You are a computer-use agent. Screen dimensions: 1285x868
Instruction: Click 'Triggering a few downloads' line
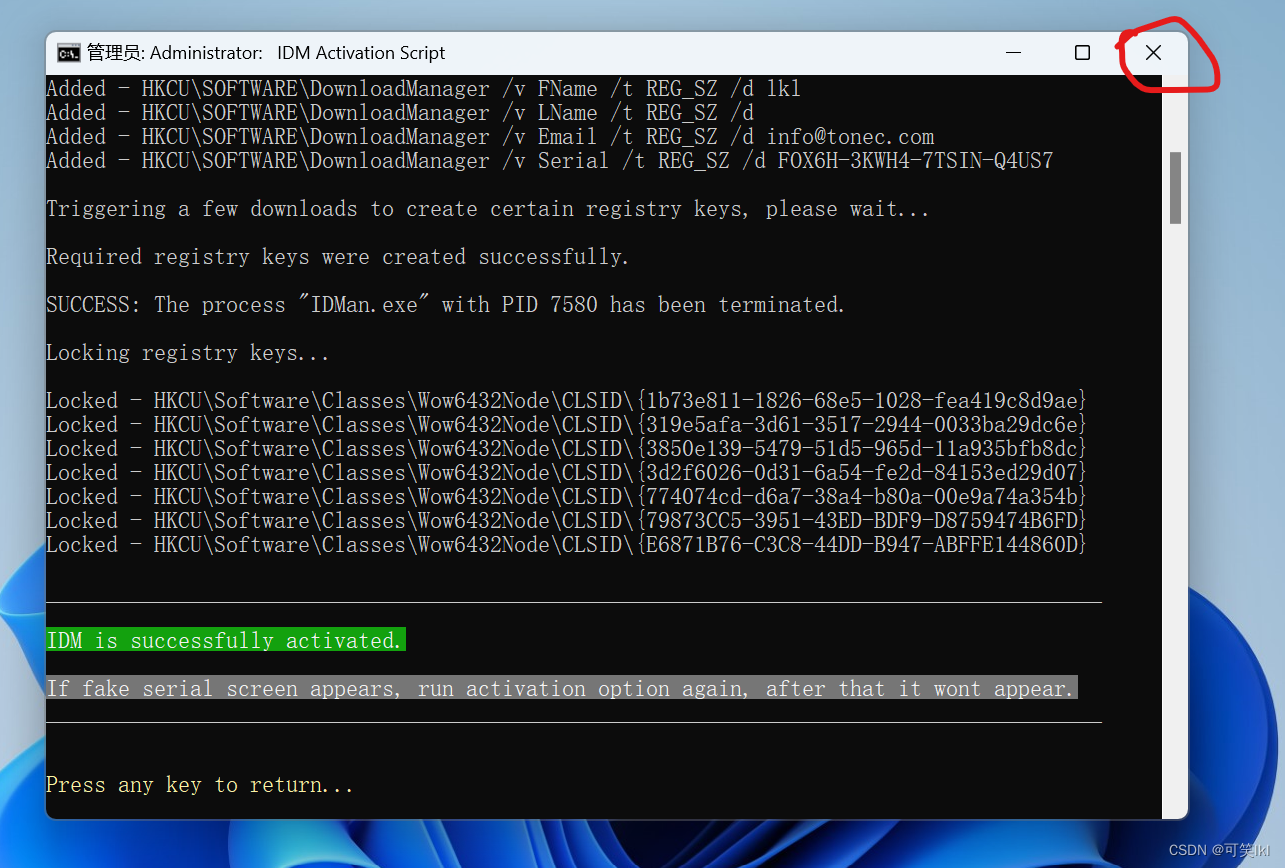click(488, 209)
